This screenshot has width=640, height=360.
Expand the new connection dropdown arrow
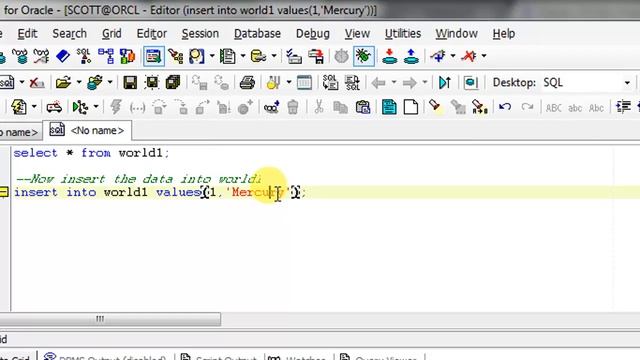(x=453, y=56)
